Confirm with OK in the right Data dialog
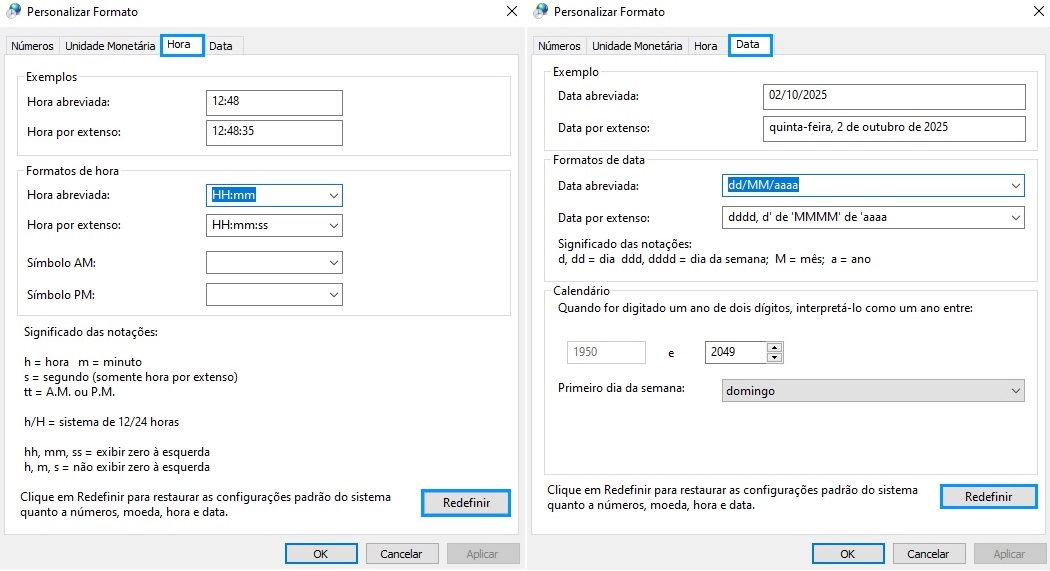 (847, 553)
